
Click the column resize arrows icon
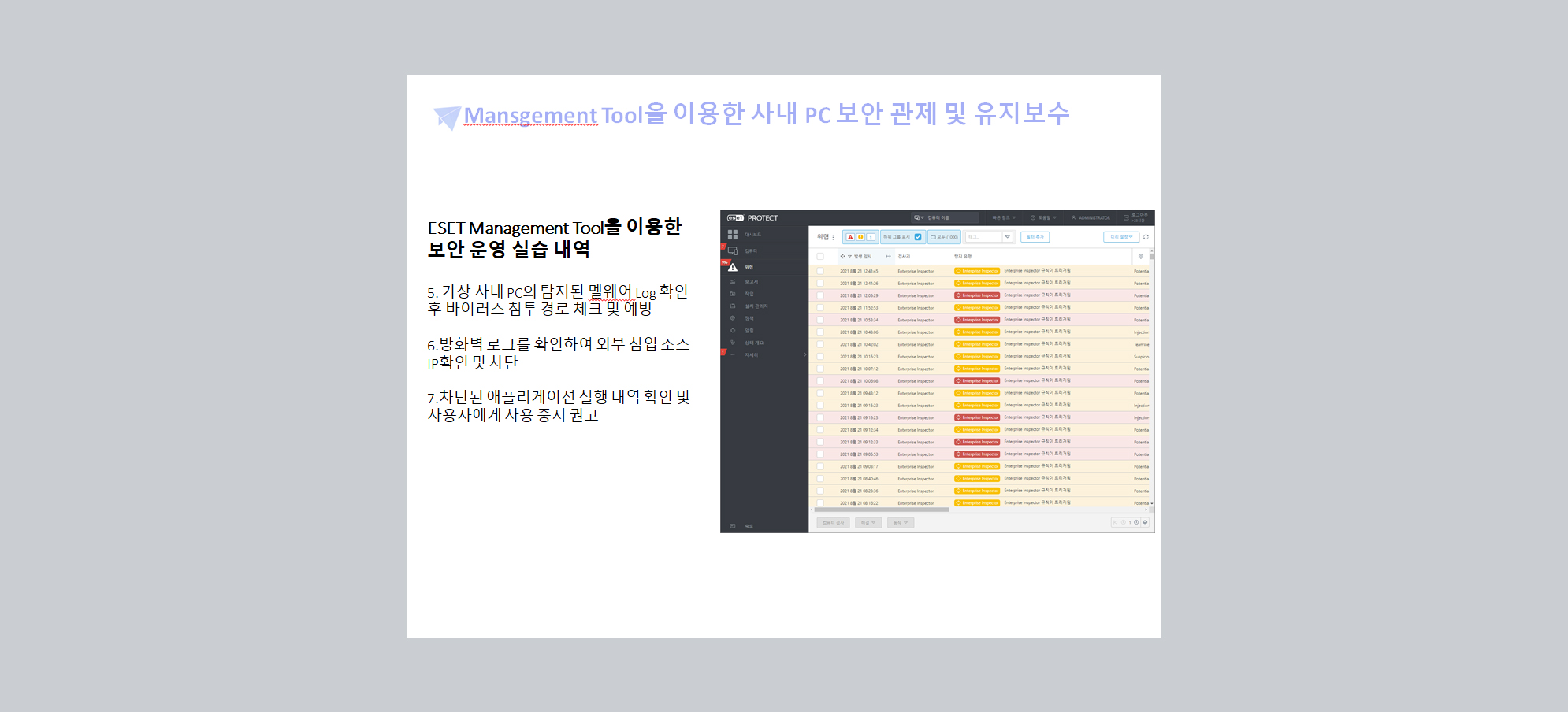tap(888, 256)
